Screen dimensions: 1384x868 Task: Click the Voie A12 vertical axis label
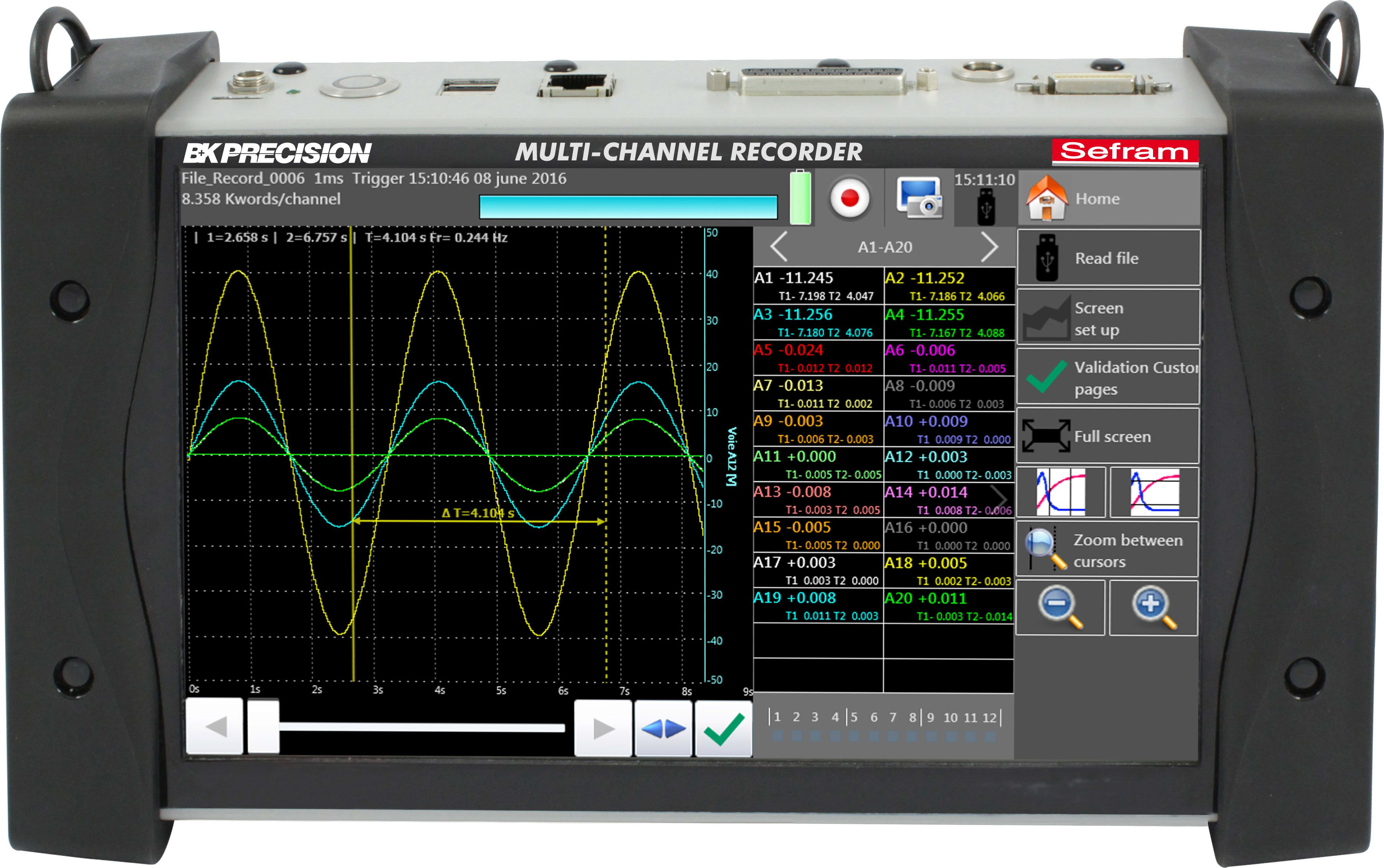pyautogui.click(x=731, y=457)
